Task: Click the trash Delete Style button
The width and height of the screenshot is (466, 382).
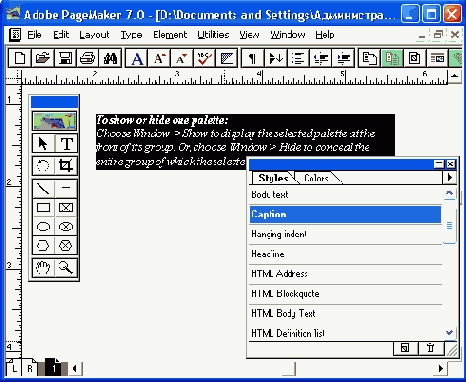Action: pyautogui.click(x=431, y=348)
